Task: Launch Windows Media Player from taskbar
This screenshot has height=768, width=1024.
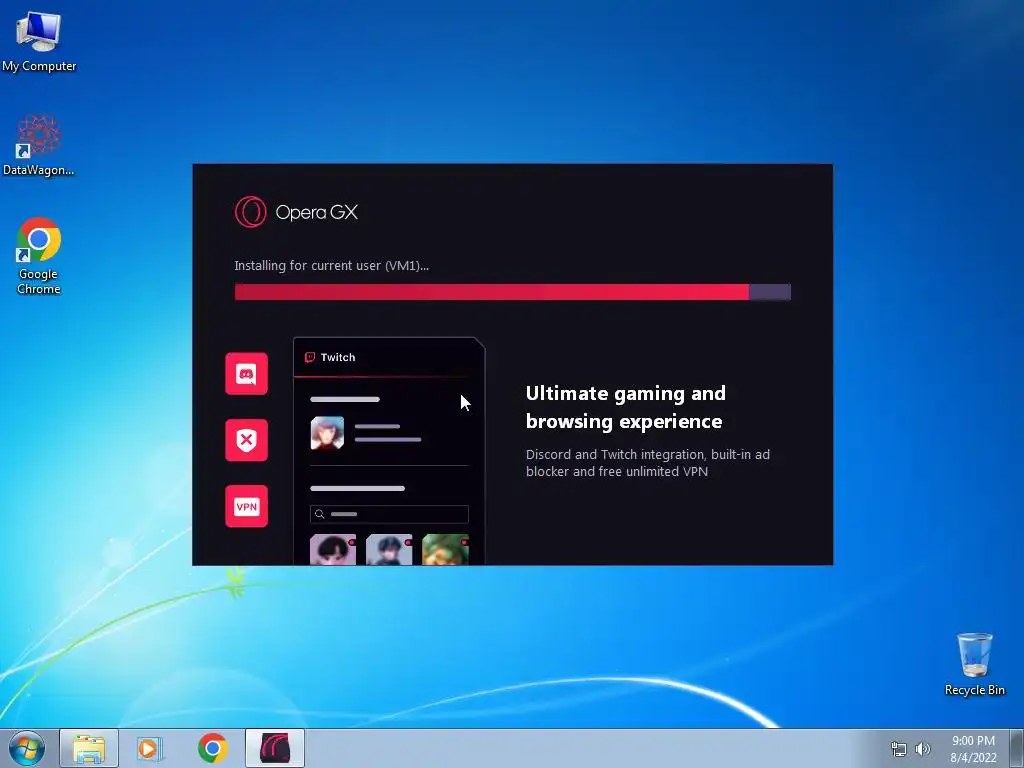Action: coord(150,748)
